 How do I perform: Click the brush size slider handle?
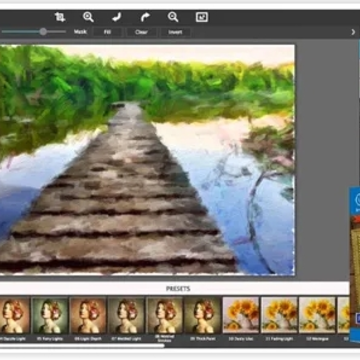click(x=43, y=32)
